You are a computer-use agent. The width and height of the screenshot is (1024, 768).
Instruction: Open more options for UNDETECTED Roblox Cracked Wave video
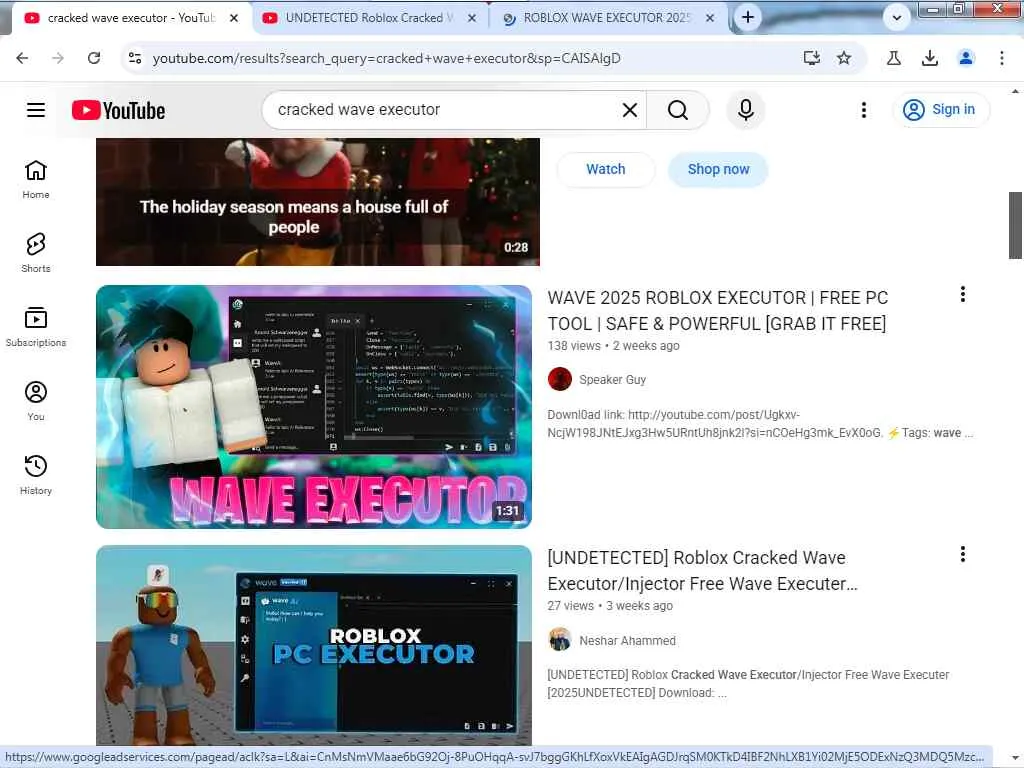[963, 554]
